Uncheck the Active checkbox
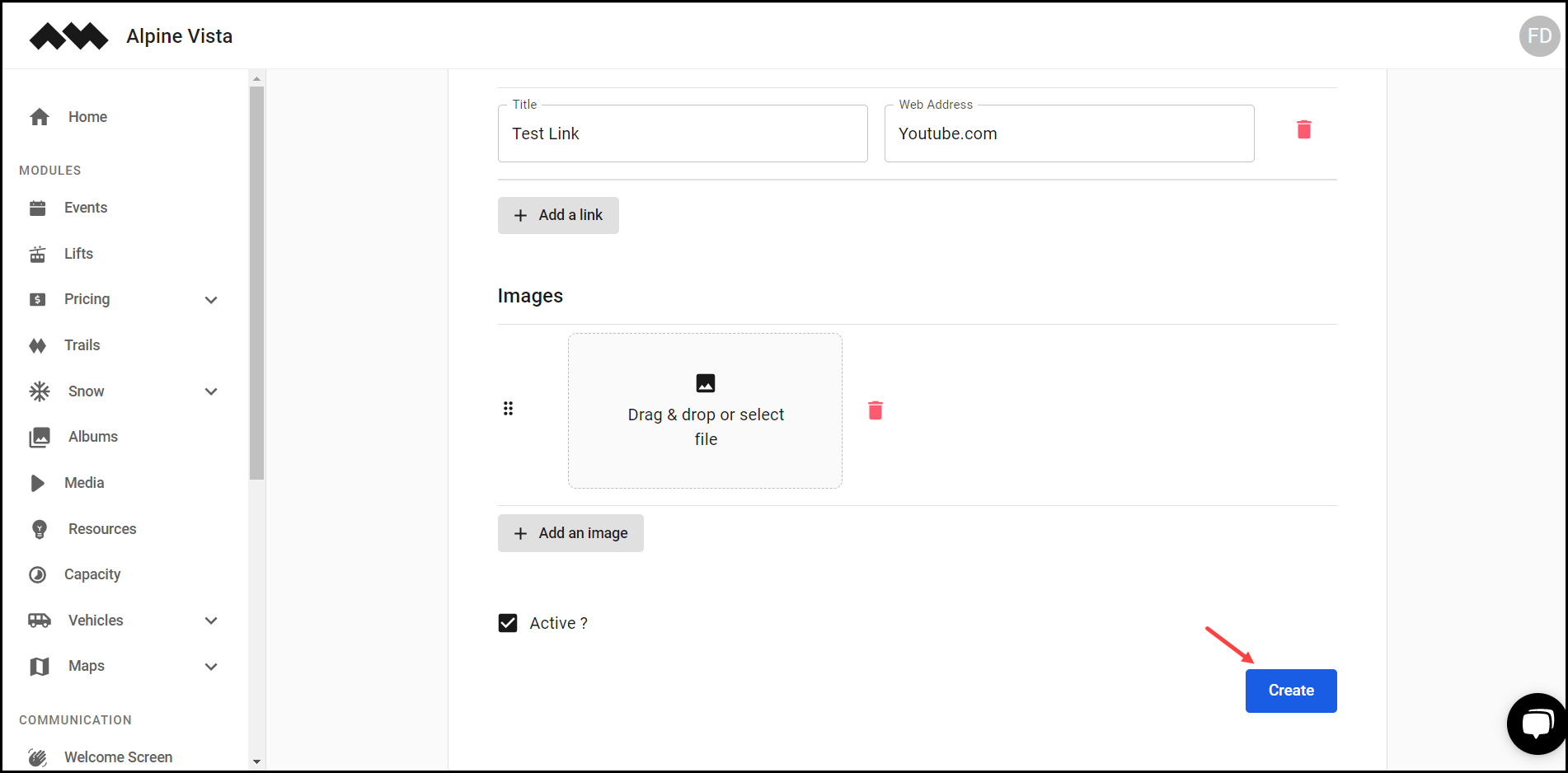The width and height of the screenshot is (1568, 773). point(508,623)
